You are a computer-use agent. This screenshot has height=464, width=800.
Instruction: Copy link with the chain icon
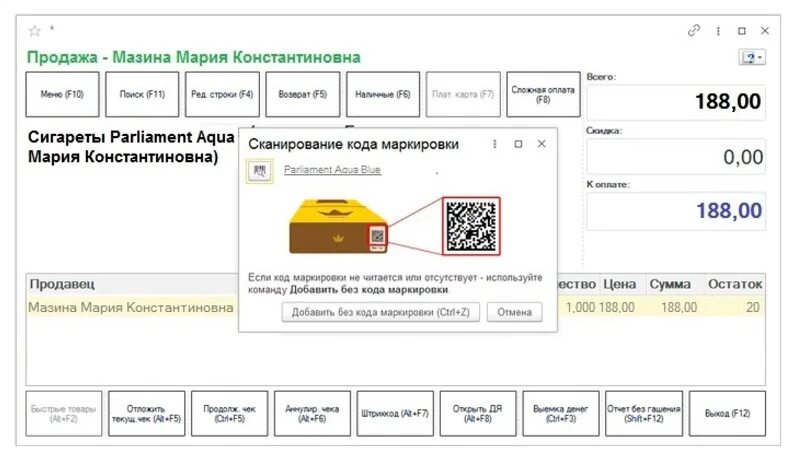point(694,31)
